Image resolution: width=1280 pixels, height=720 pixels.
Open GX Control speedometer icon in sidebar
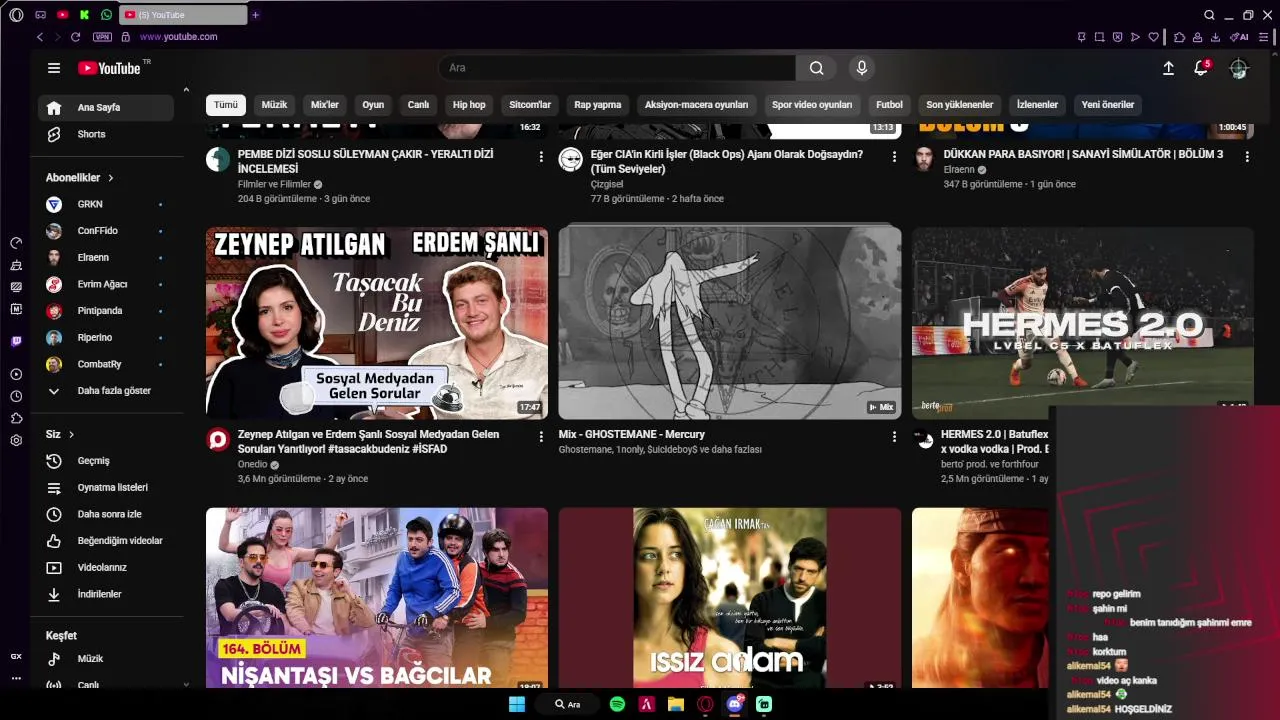[16, 243]
